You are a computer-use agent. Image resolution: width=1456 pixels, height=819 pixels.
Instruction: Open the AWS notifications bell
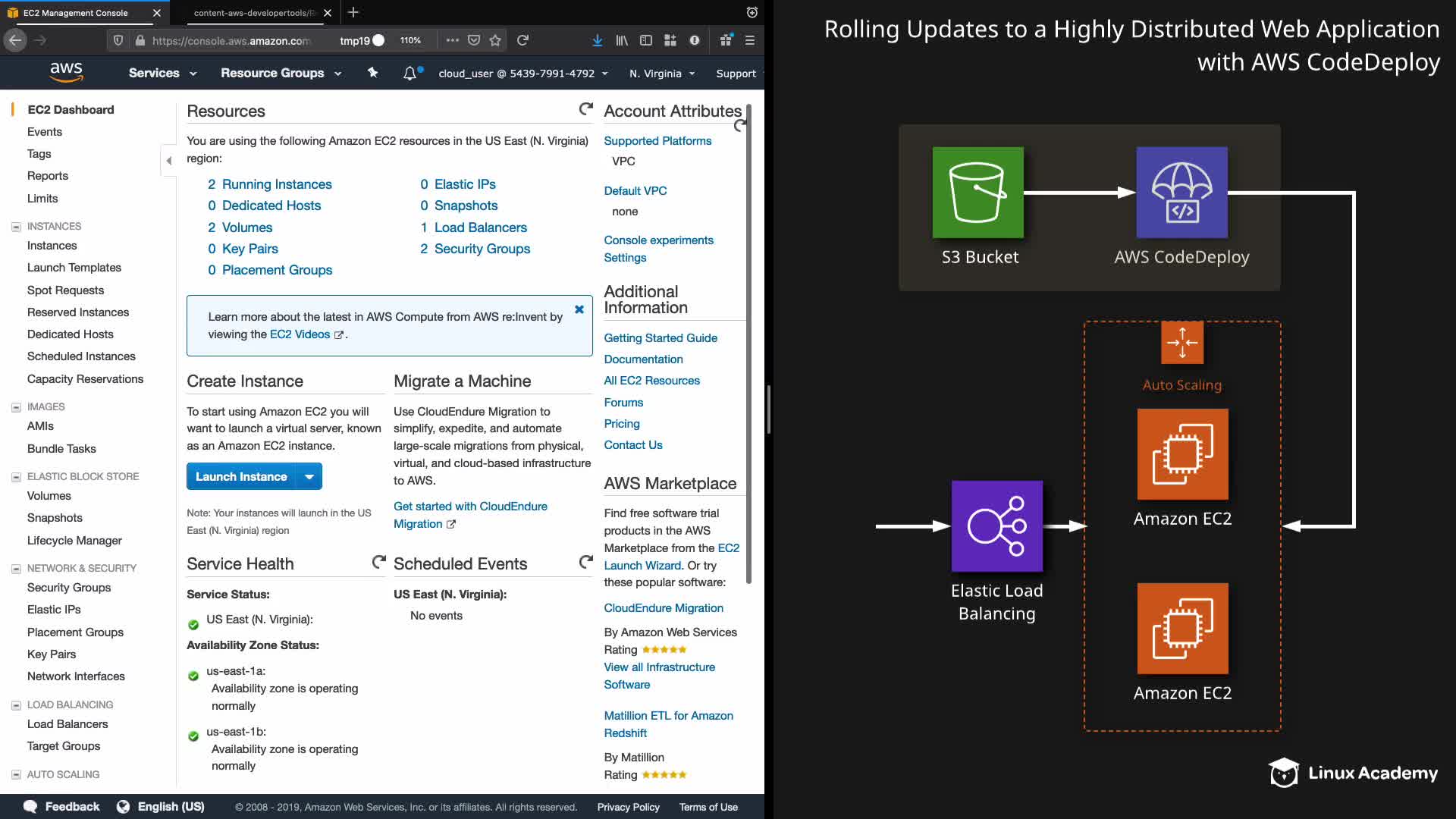pos(409,73)
